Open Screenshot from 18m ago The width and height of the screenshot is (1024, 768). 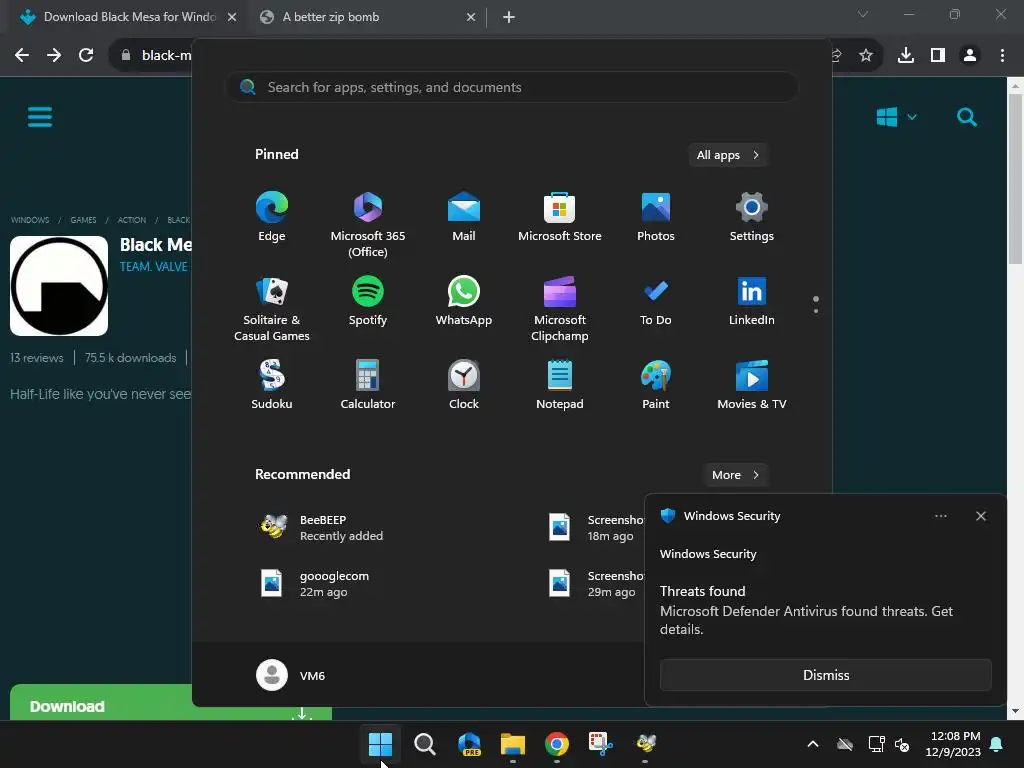594,528
